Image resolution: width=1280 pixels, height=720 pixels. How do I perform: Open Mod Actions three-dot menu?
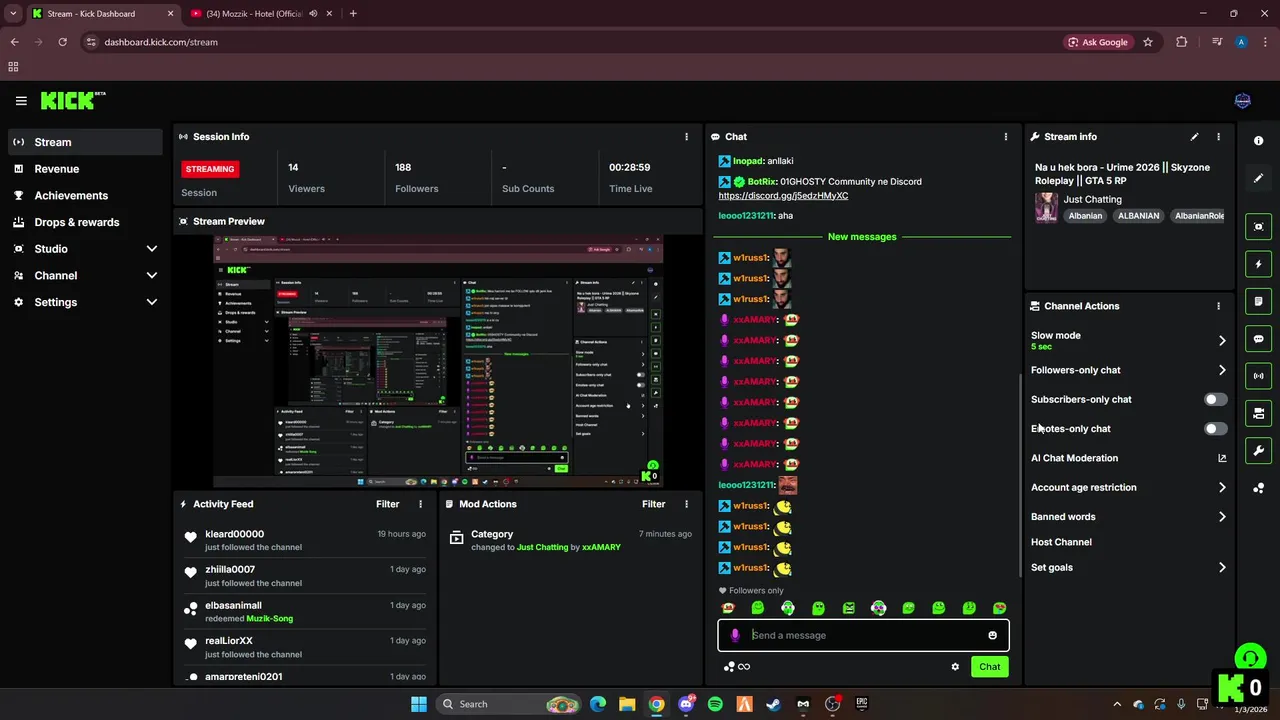click(686, 504)
